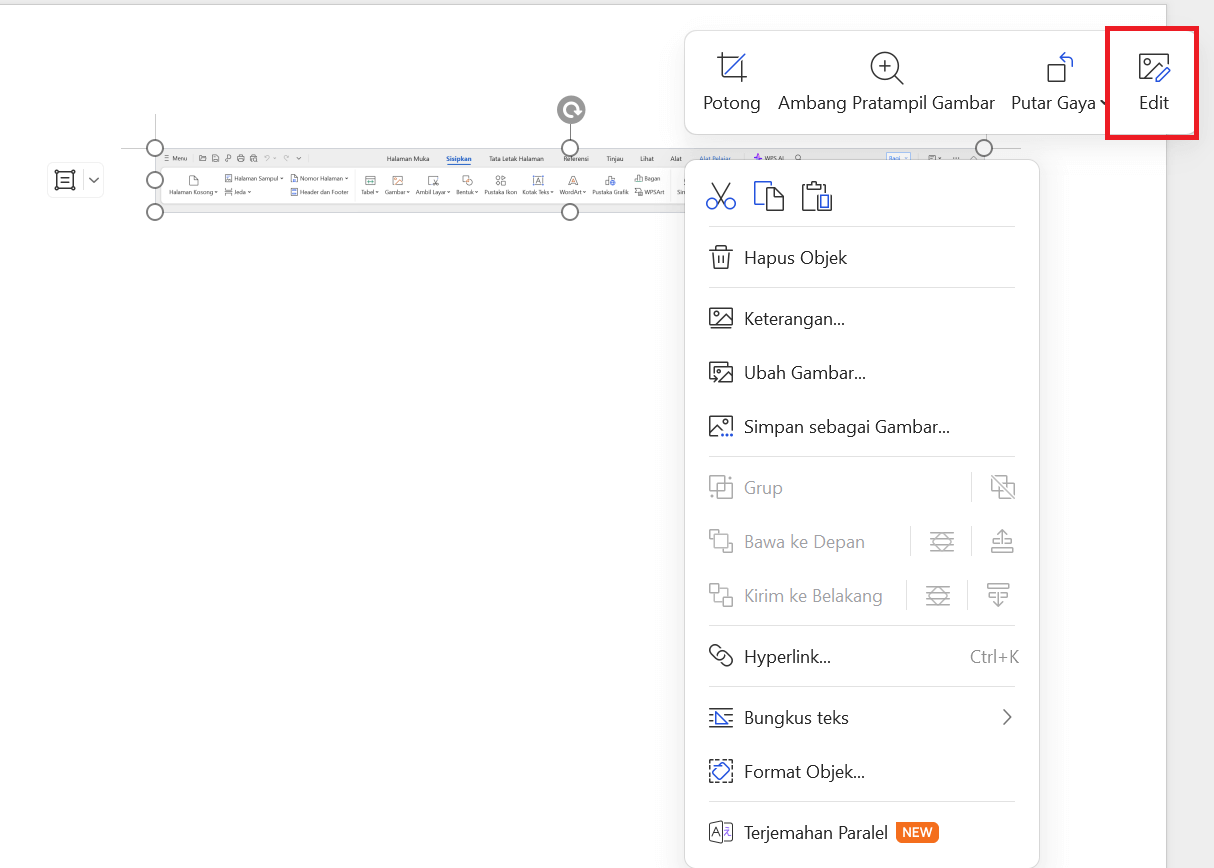The height and width of the screenshot is (868, 1214).
Task: Click the paste clipboard icon
Action: 816,196
